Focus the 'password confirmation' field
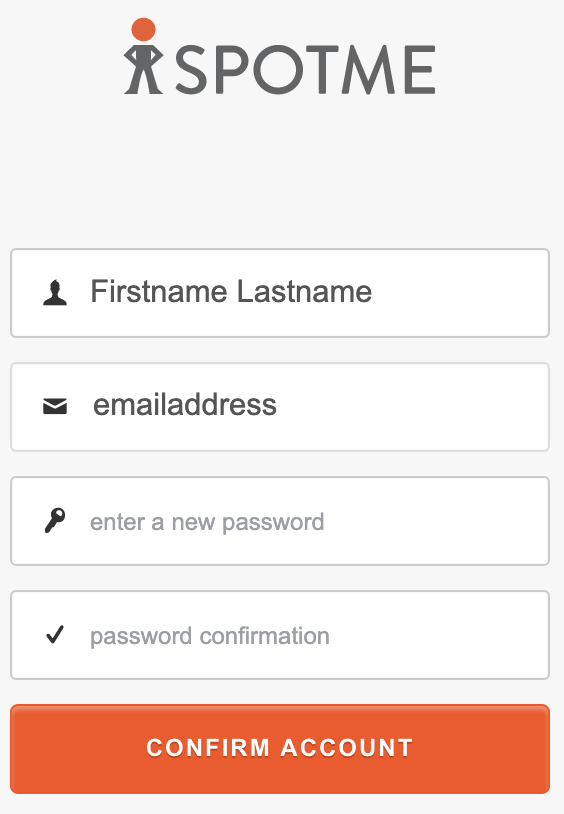This screenshot has width=564, height=814. (x=280, y=634)
